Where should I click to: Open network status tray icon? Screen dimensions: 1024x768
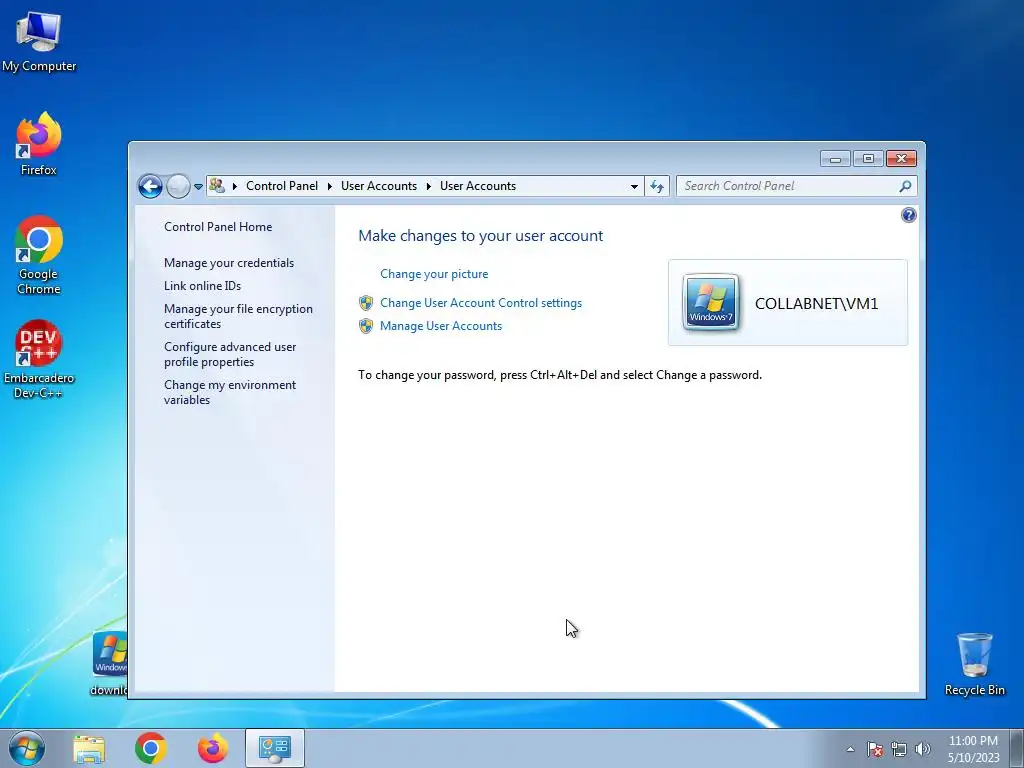click(x=899, y=749)
